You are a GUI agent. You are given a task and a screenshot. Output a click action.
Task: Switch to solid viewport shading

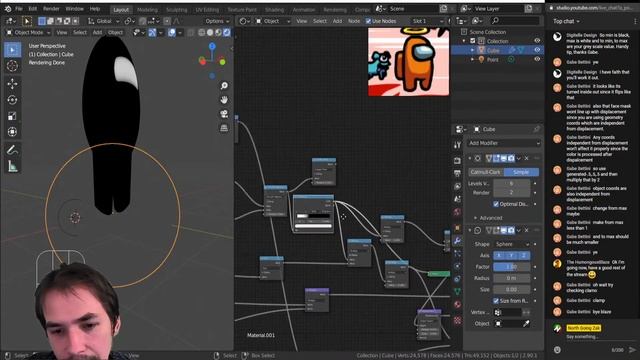[x=210, y=32]
